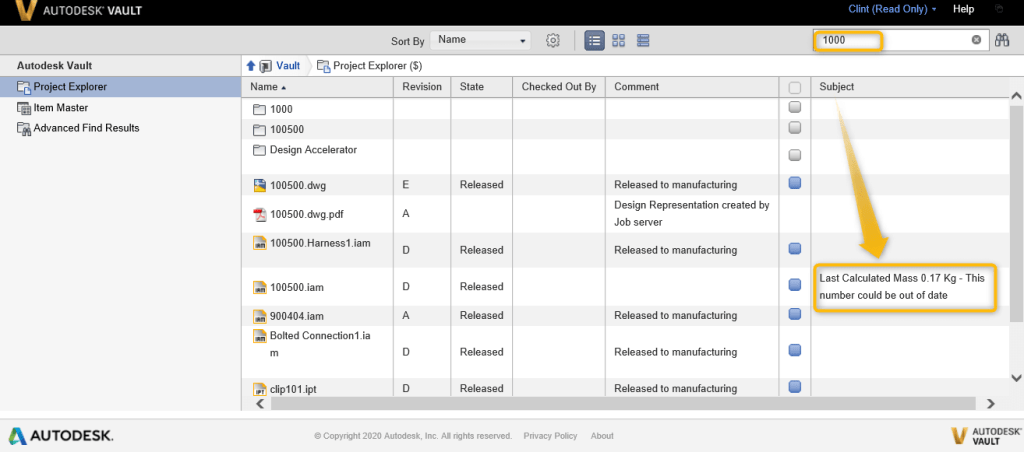The height and width of the screenshot is (452, 1024).
Task: Toggle the checkbox for 100500.iam row
Action: pos(795,286)
